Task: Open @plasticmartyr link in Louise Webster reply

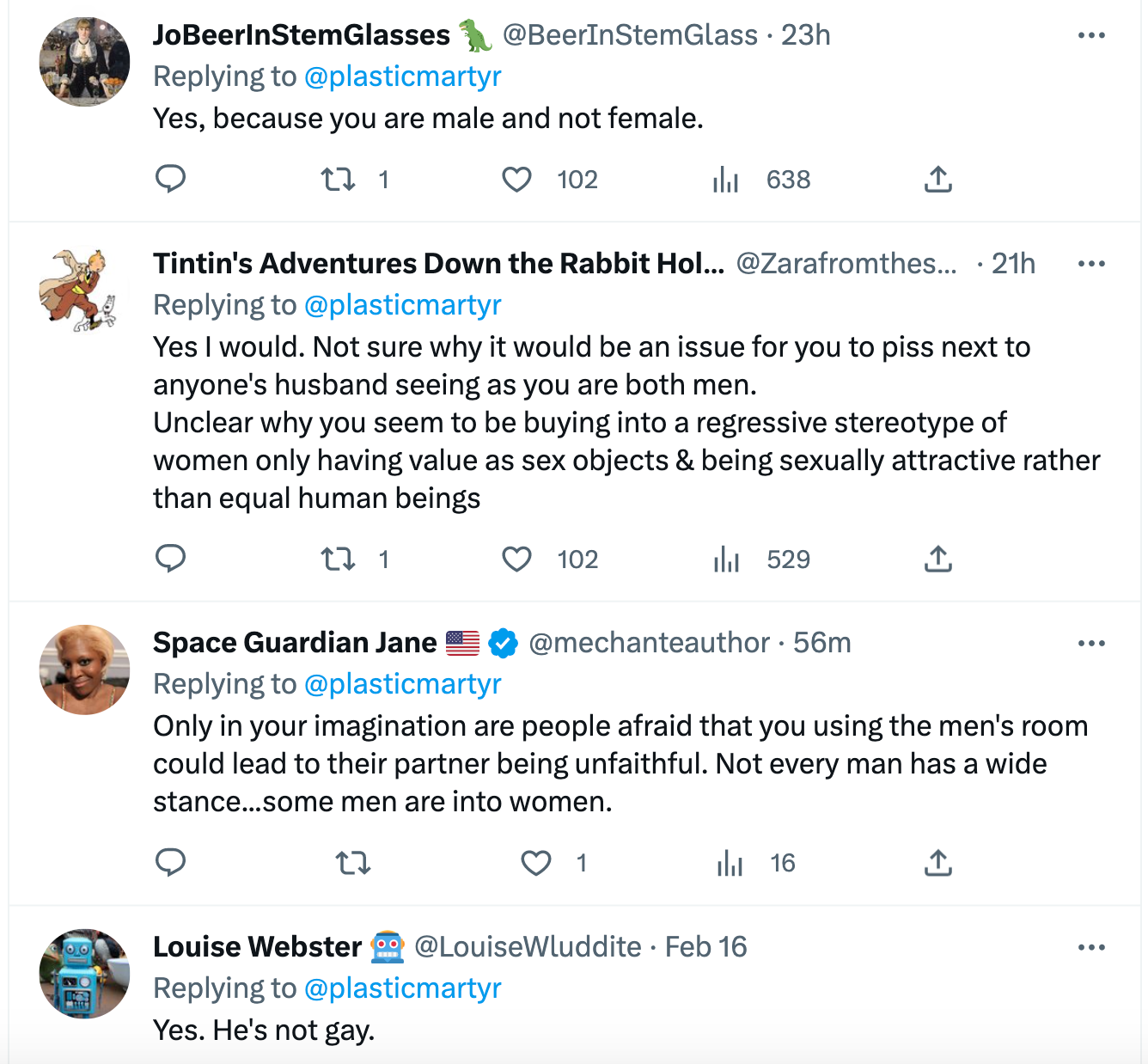Action: pyautogui.click(x=403, y=988)
